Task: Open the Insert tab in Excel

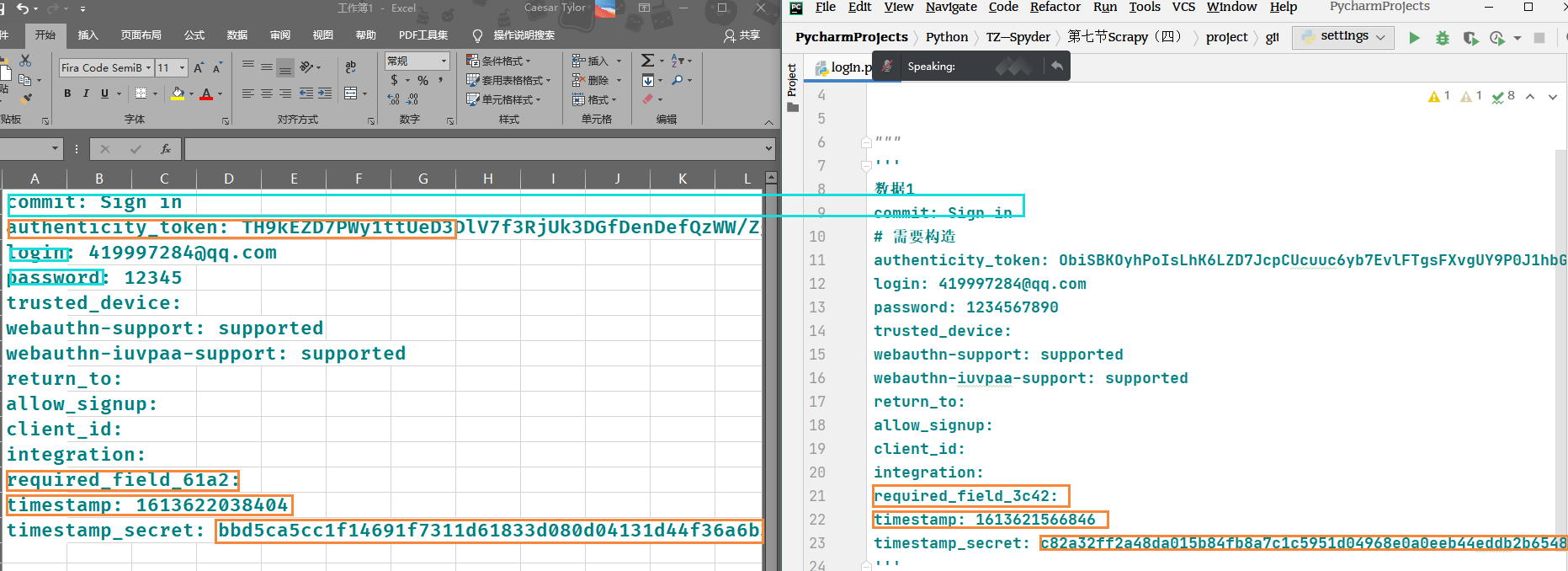Action: point(88,35)
